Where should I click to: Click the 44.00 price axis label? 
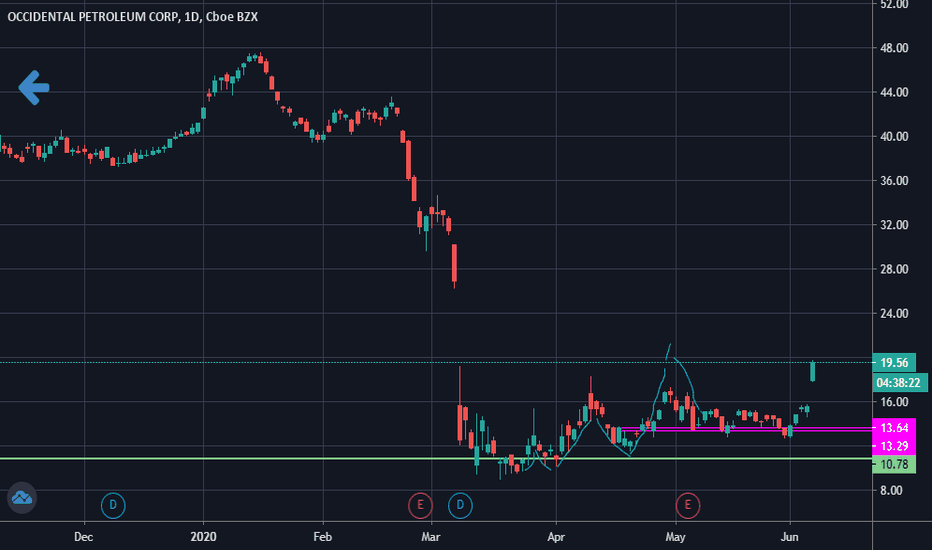point(894,92)
